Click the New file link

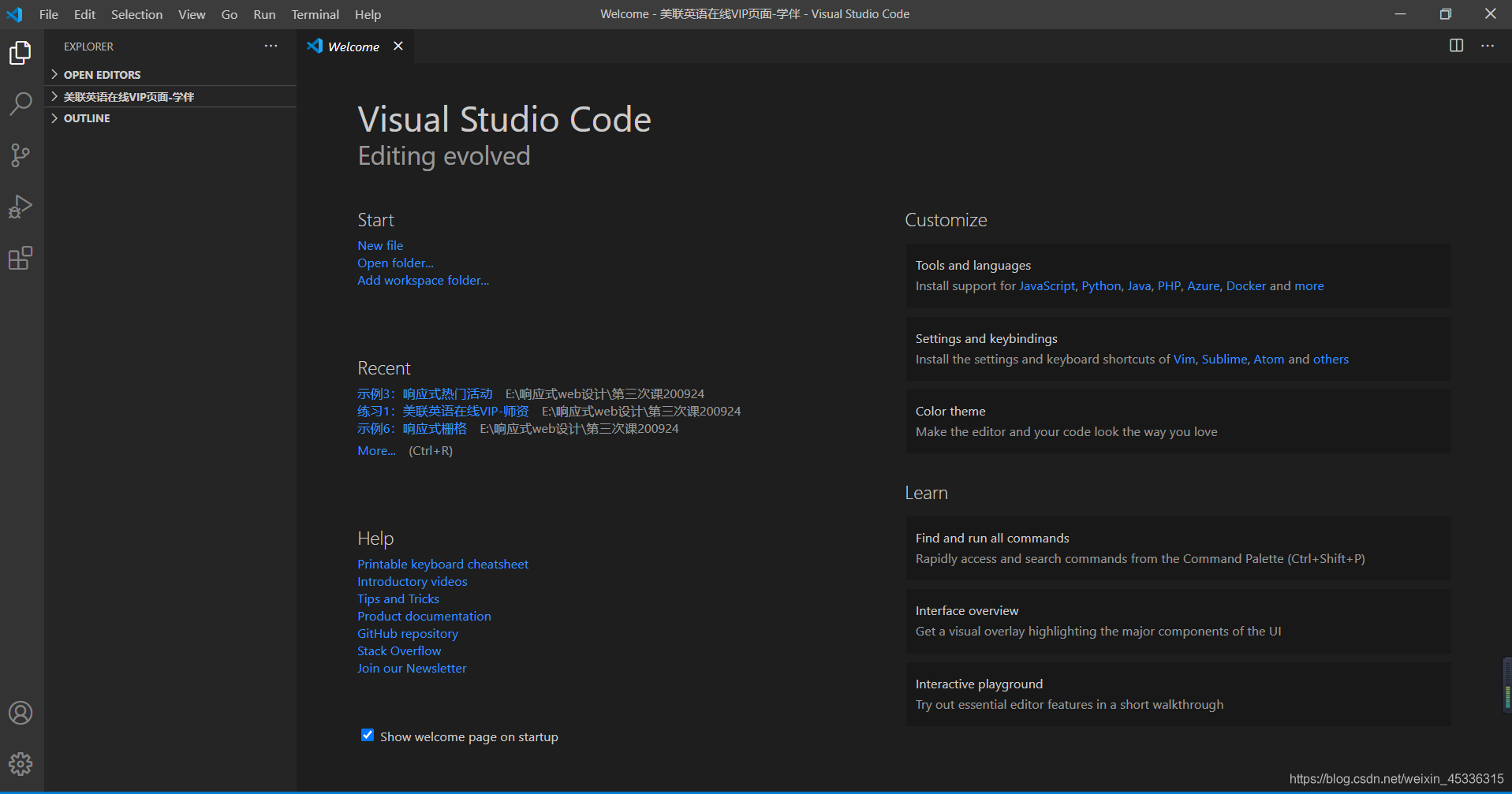click(x=380, y=245)
